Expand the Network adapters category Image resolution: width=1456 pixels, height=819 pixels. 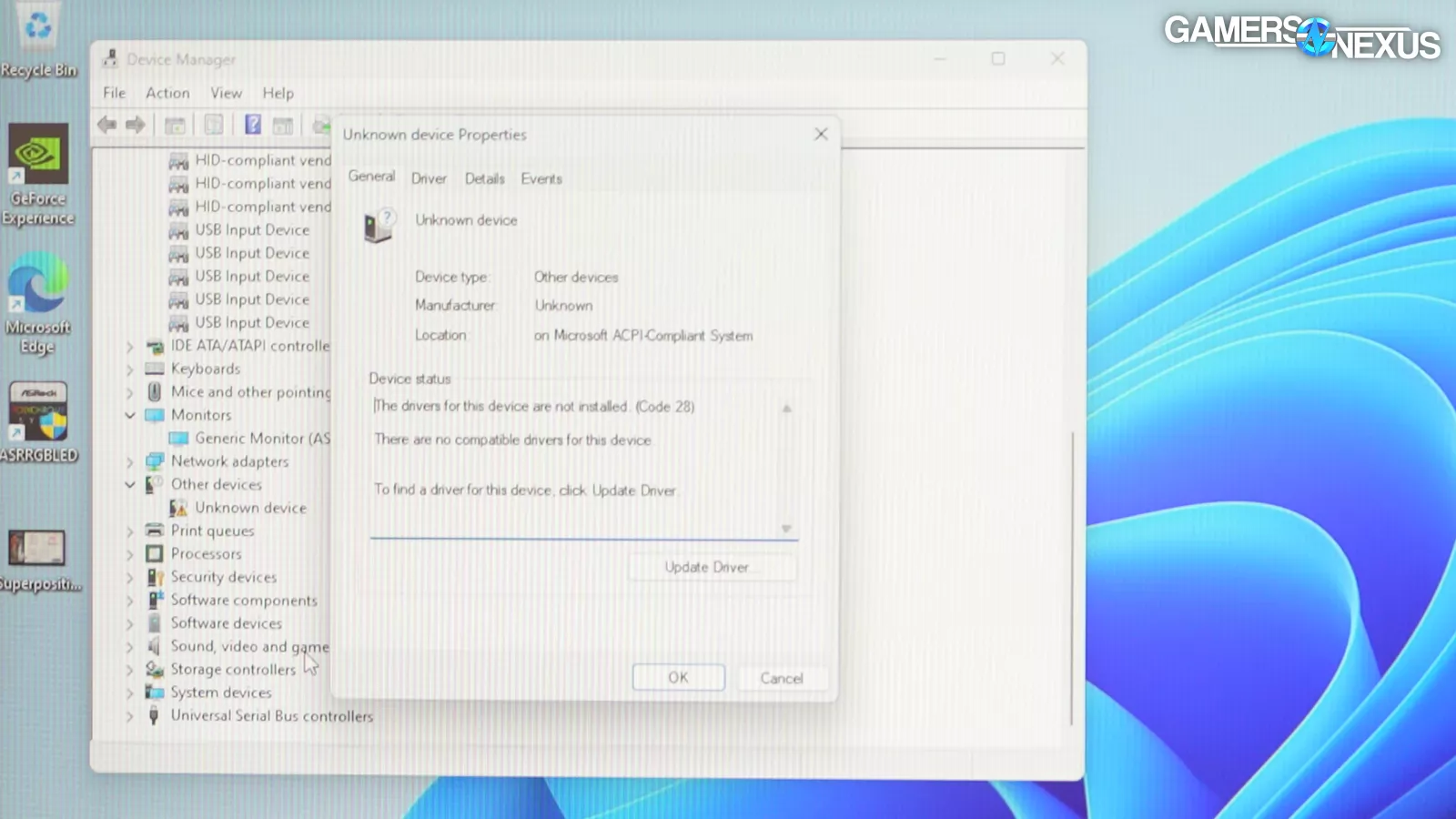[130, 462]
